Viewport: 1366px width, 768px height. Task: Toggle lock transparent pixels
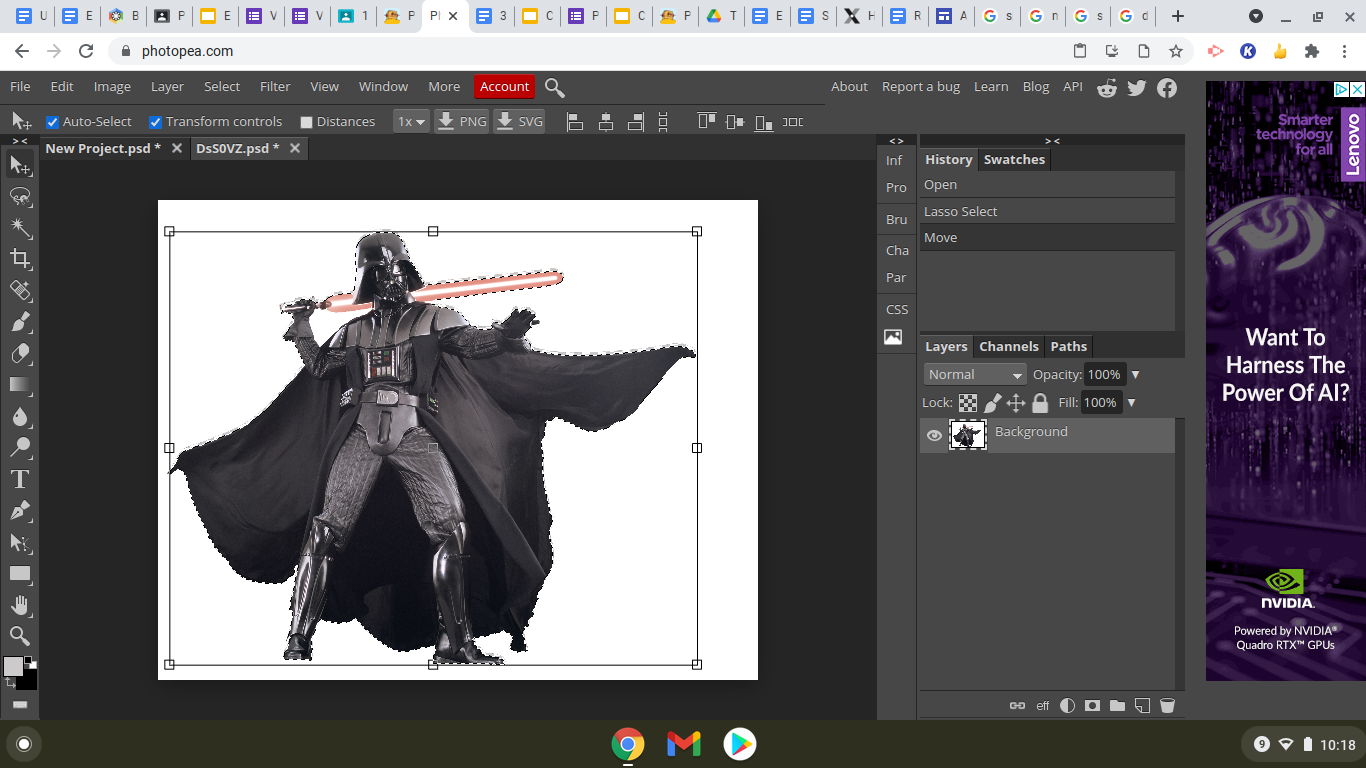click(x=968, y=403)
